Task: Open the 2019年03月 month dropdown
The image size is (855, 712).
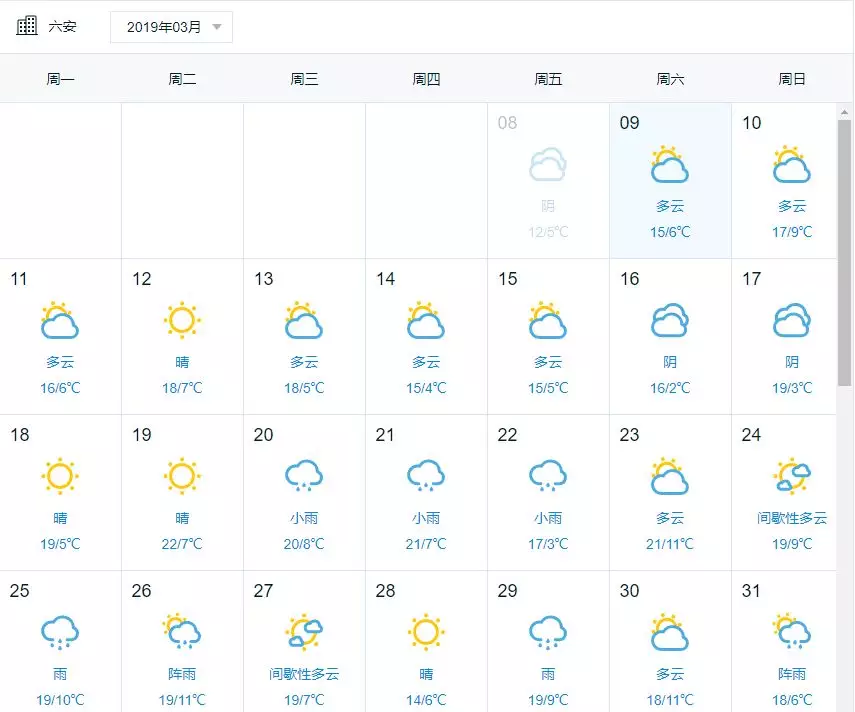Action: pyautogui.click(x=171, y=27)
